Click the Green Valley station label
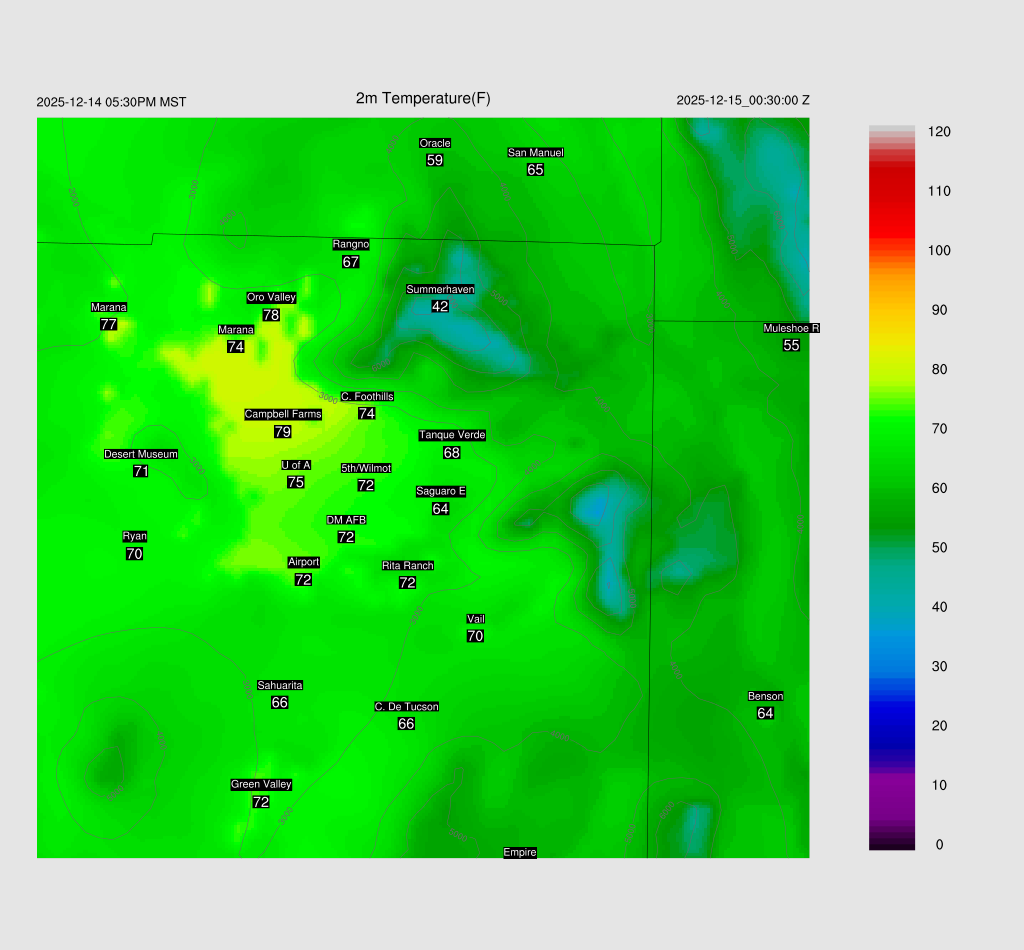 [x=261, y=785]
